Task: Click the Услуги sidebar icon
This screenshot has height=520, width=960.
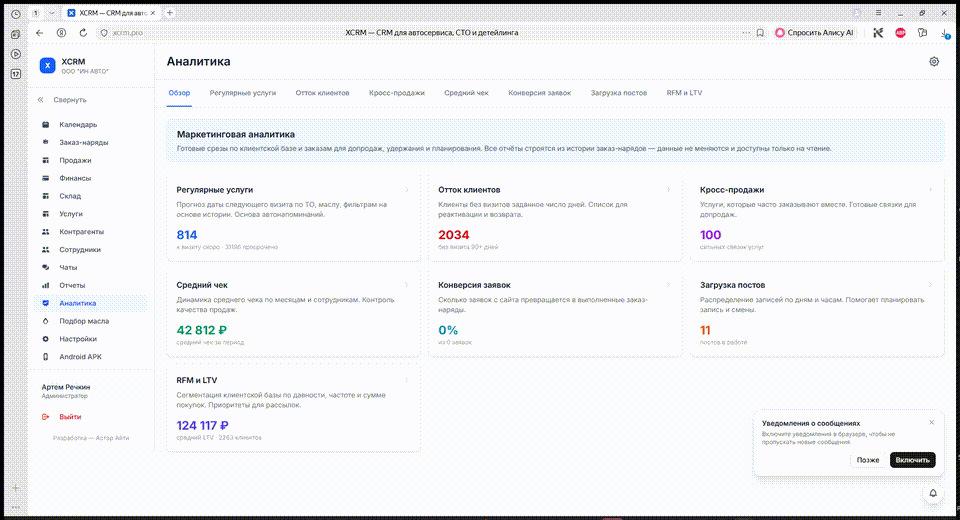Action: (x=45, y=214)
